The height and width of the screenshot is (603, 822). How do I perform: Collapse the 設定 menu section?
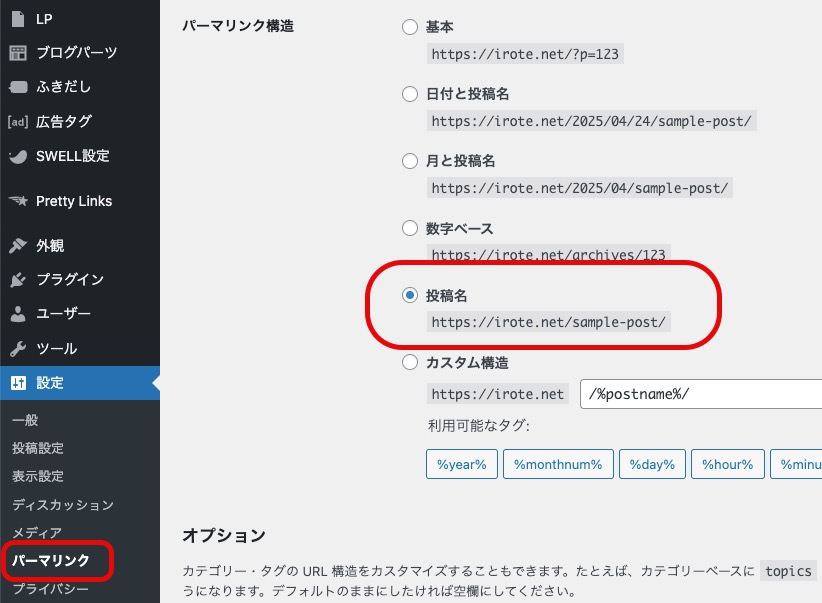(50, 383)
